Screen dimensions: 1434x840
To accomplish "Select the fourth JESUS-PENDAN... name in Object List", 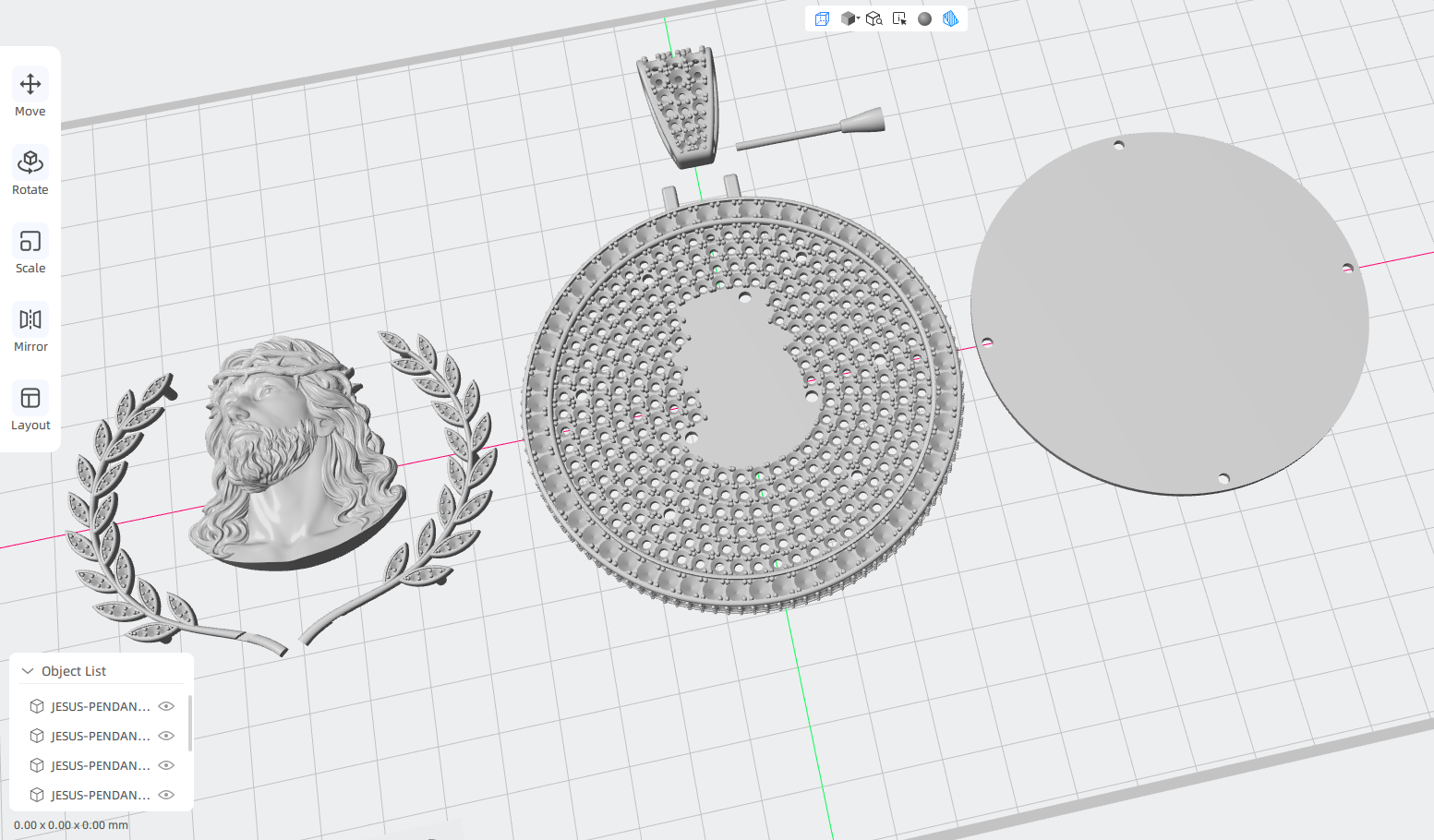I will 101,795.
